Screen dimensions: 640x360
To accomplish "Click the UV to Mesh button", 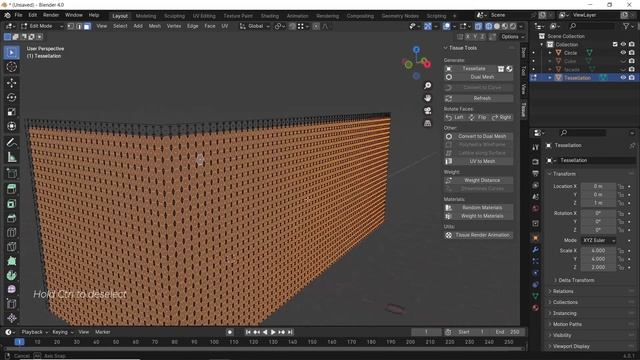I will (x=479, y=162).
